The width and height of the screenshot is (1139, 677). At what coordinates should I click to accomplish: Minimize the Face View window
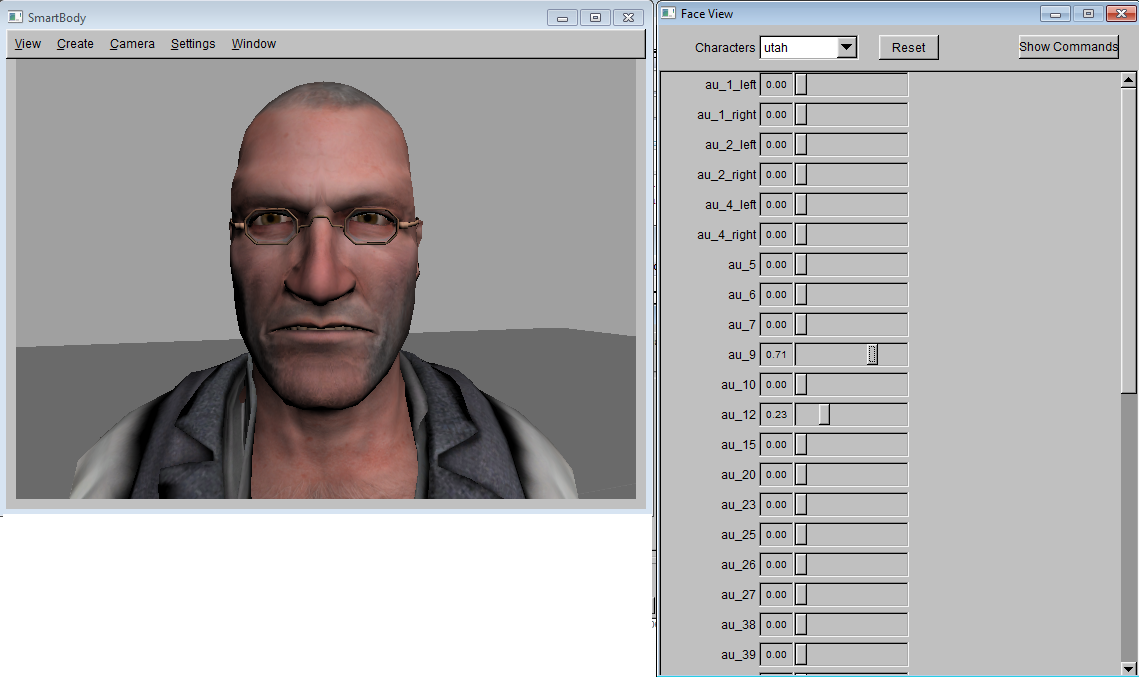pyautogui.click(x=1055, y=14)
